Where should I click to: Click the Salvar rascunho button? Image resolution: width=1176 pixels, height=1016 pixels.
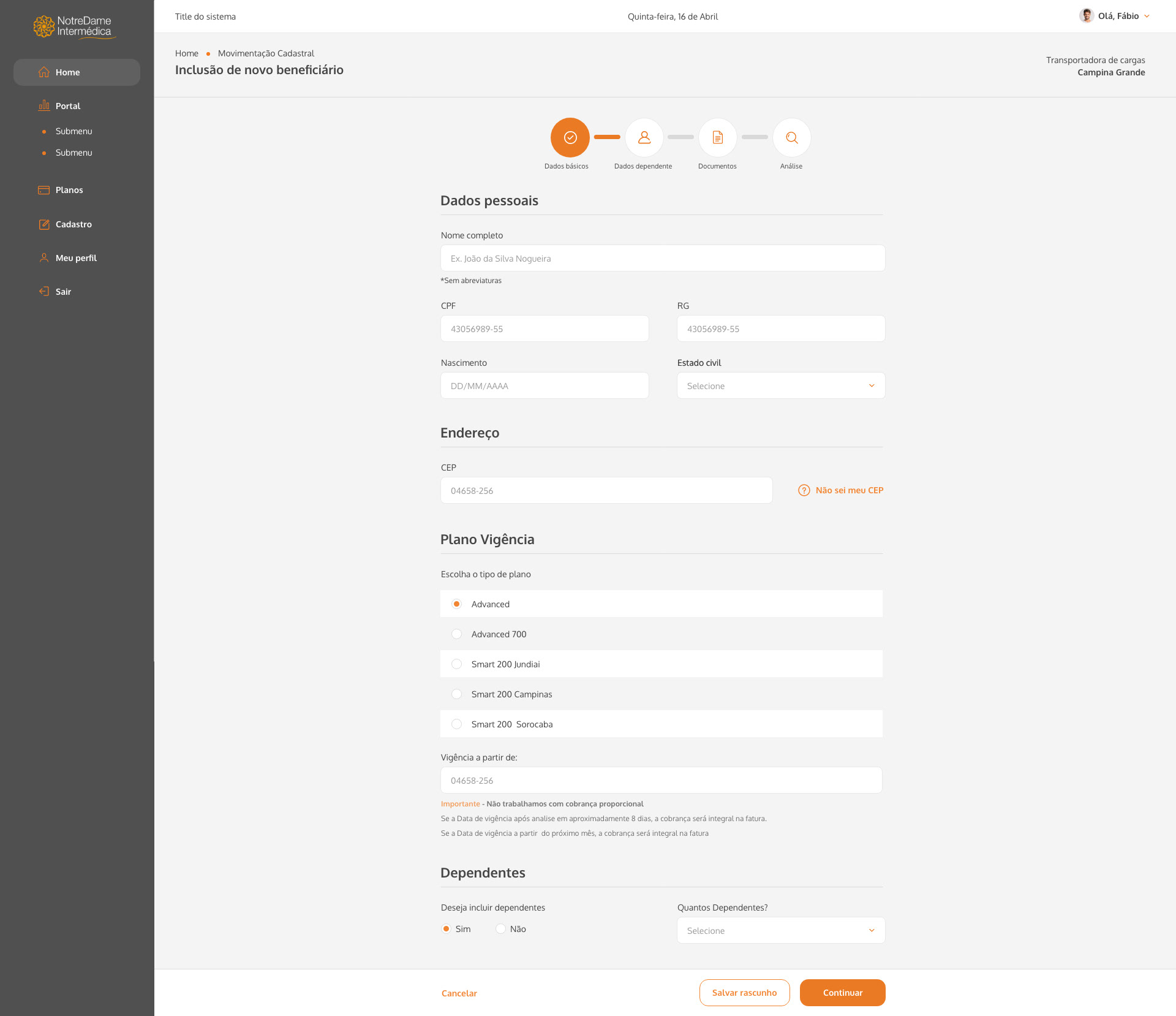(x=744, y=993)
